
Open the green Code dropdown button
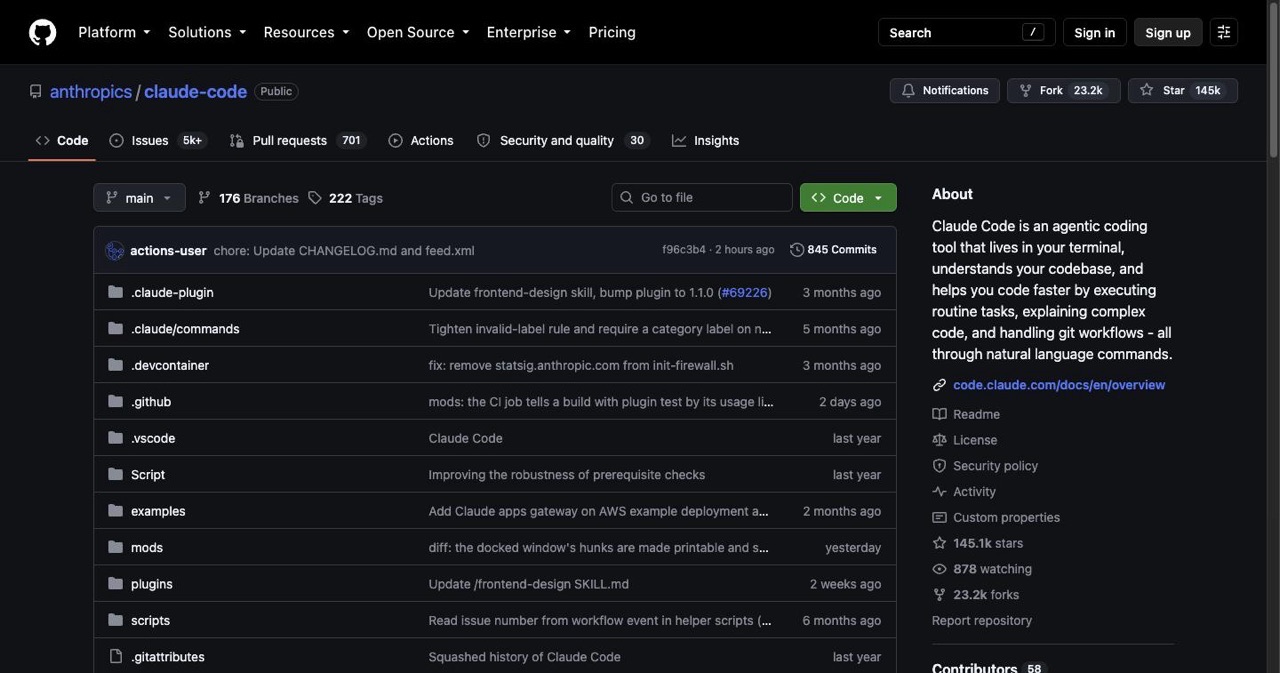848,198
